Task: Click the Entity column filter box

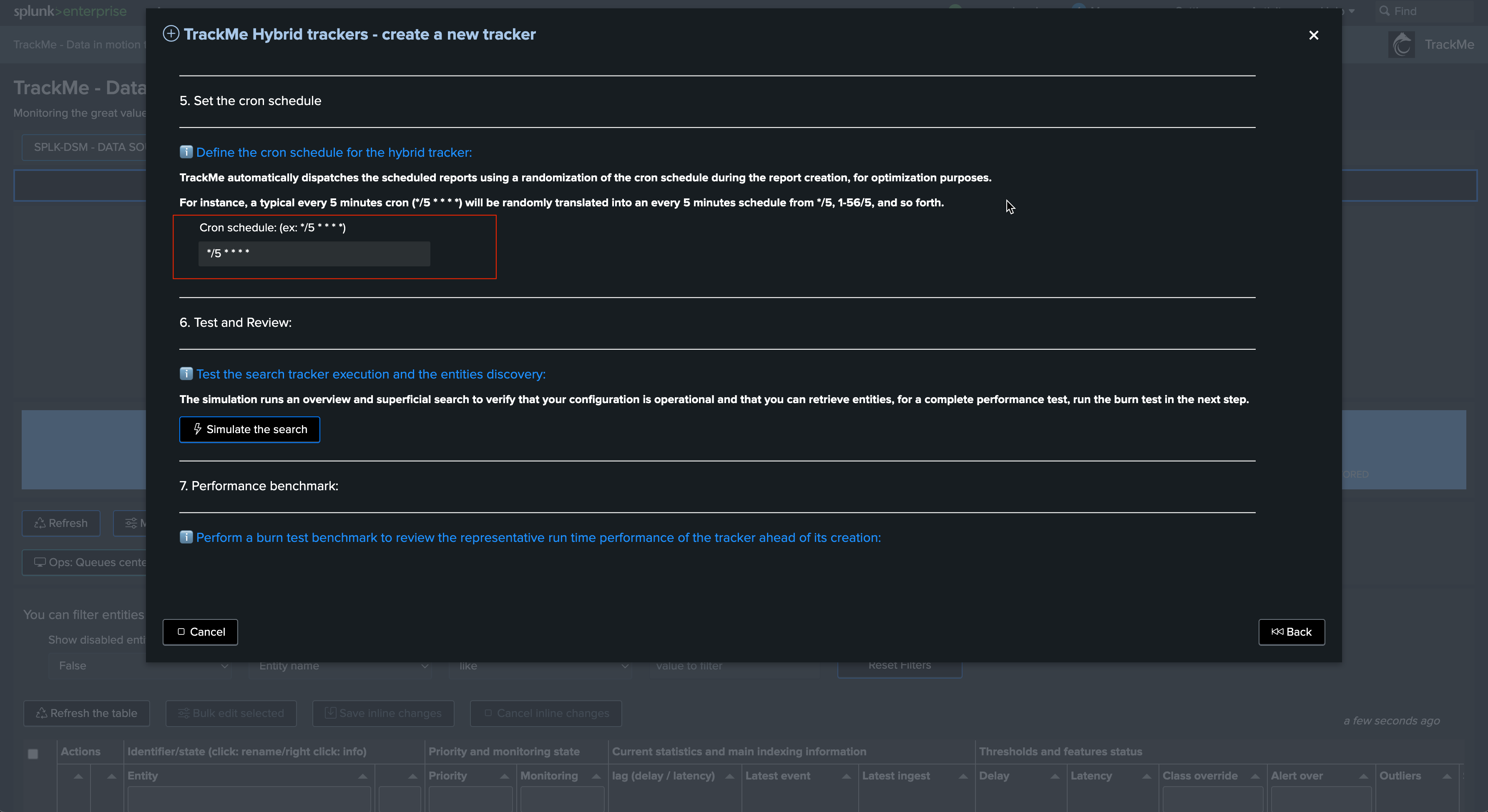Action: pos(249,800)
